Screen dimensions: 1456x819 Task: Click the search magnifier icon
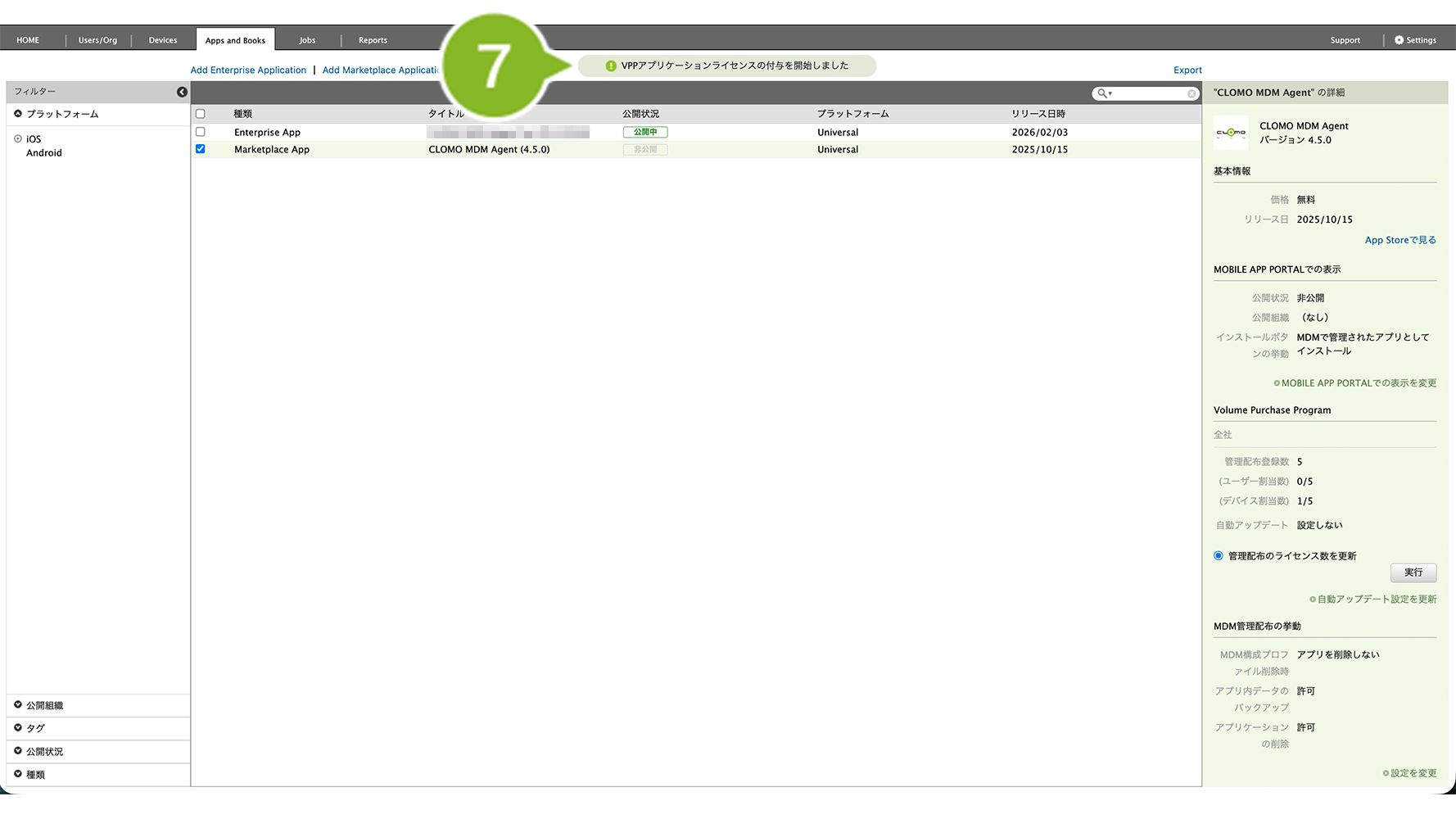click(x=1102, y=93)
